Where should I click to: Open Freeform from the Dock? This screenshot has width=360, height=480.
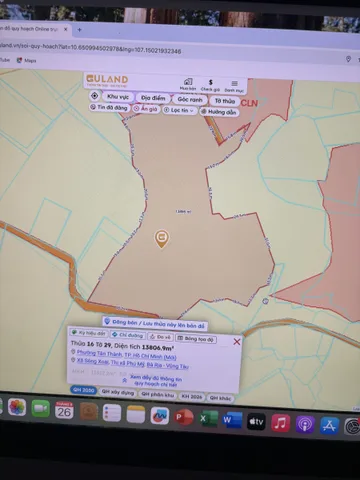click(160, 416)
